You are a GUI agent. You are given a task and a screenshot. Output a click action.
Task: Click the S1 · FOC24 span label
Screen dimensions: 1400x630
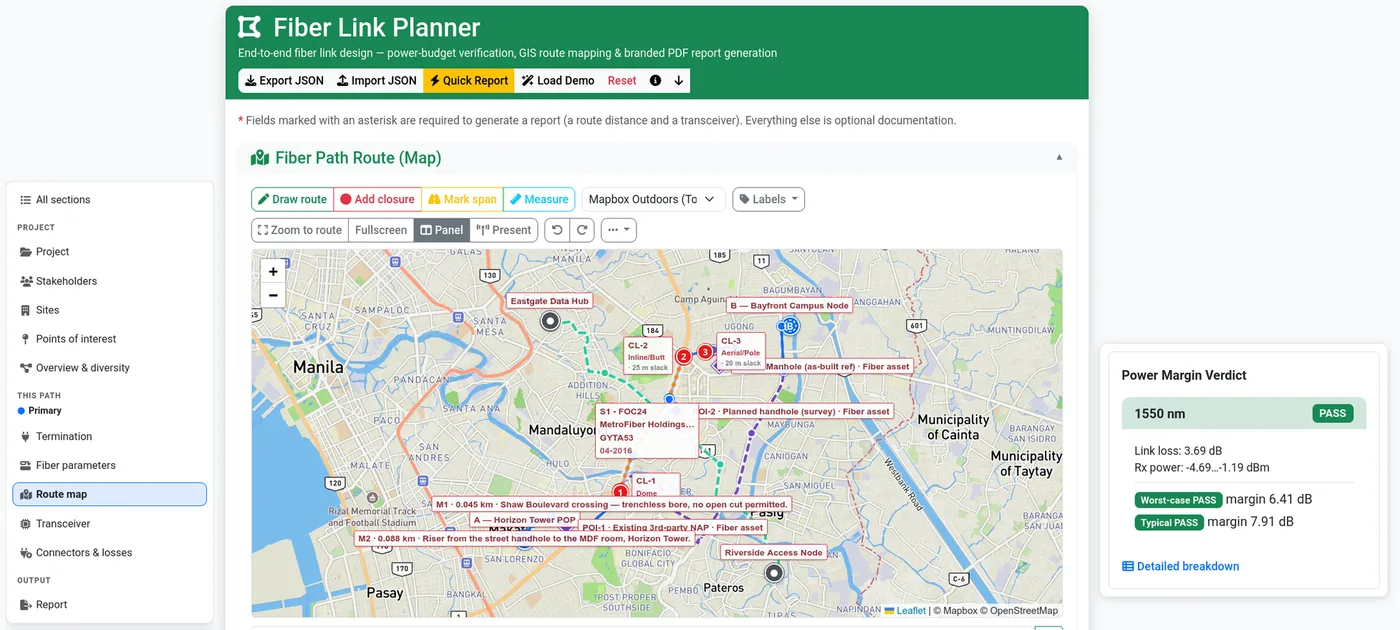click(x=647, y=431)
